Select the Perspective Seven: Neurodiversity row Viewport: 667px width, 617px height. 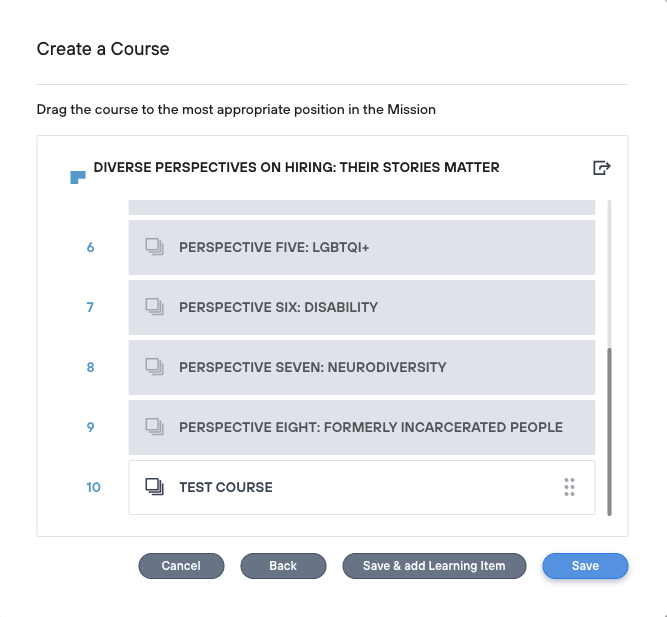click(362, 367)
